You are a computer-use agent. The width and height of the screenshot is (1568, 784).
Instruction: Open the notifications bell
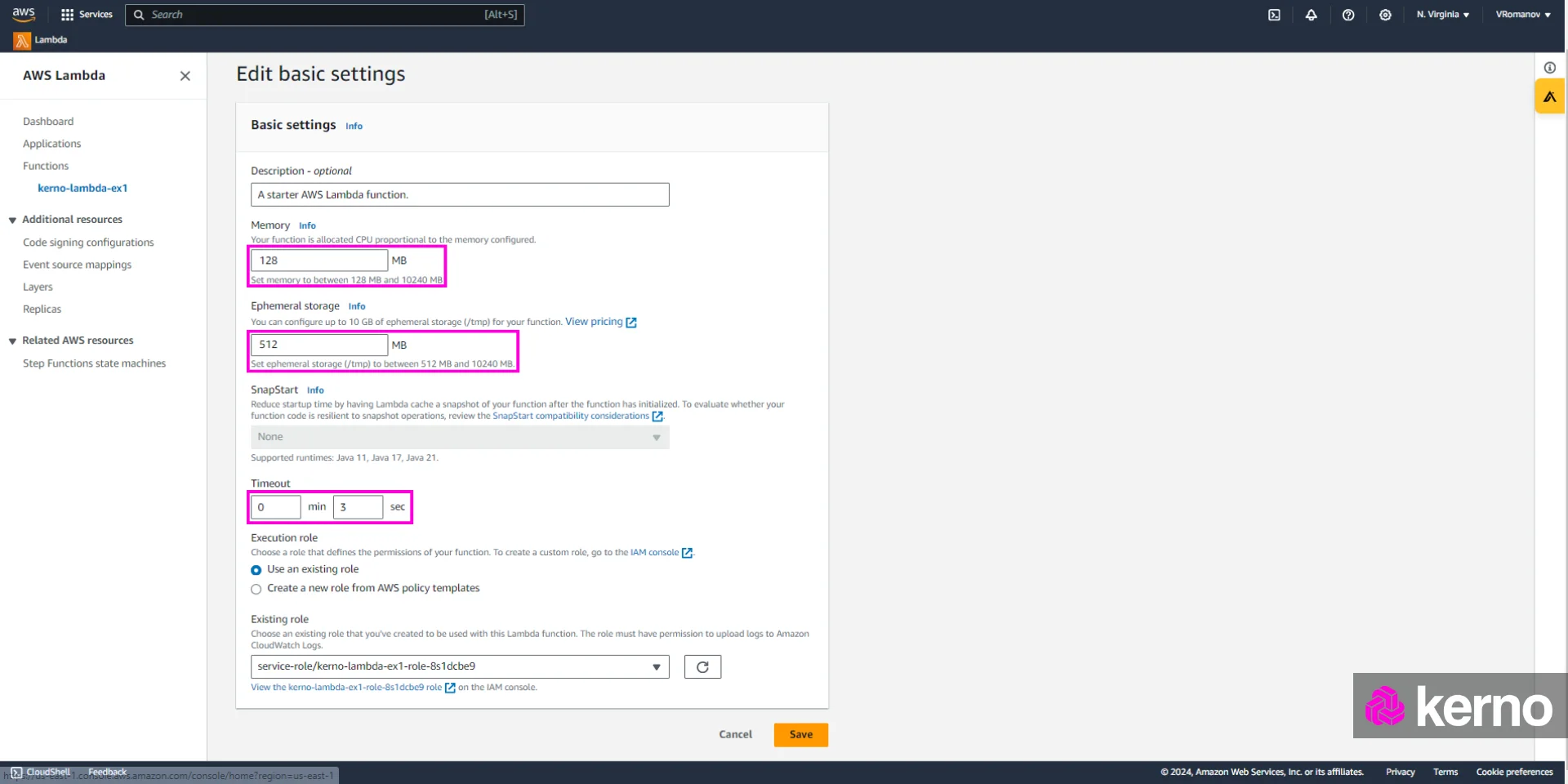(1311, 15)
